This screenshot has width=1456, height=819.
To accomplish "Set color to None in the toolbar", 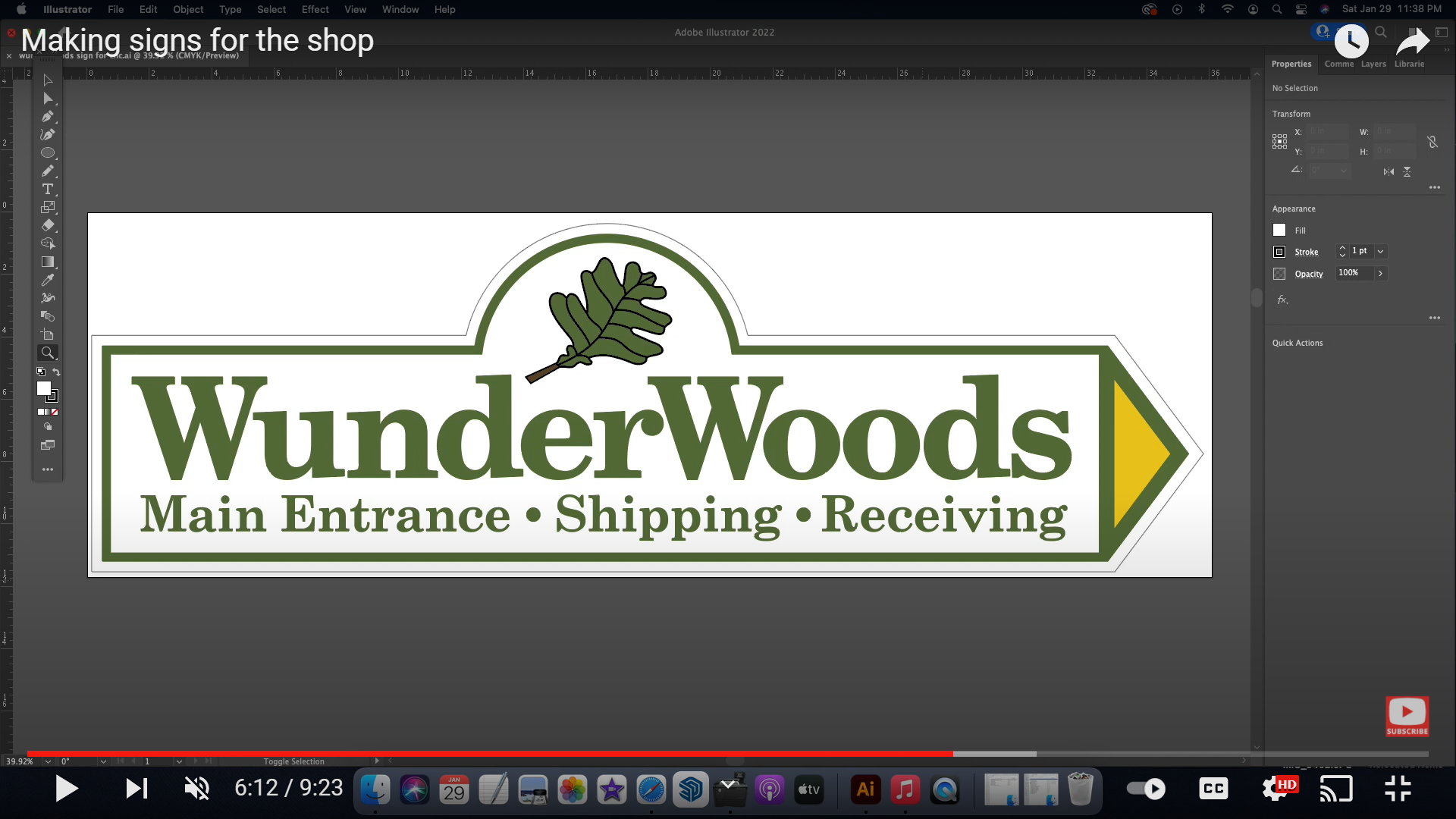I will (55, 413).
